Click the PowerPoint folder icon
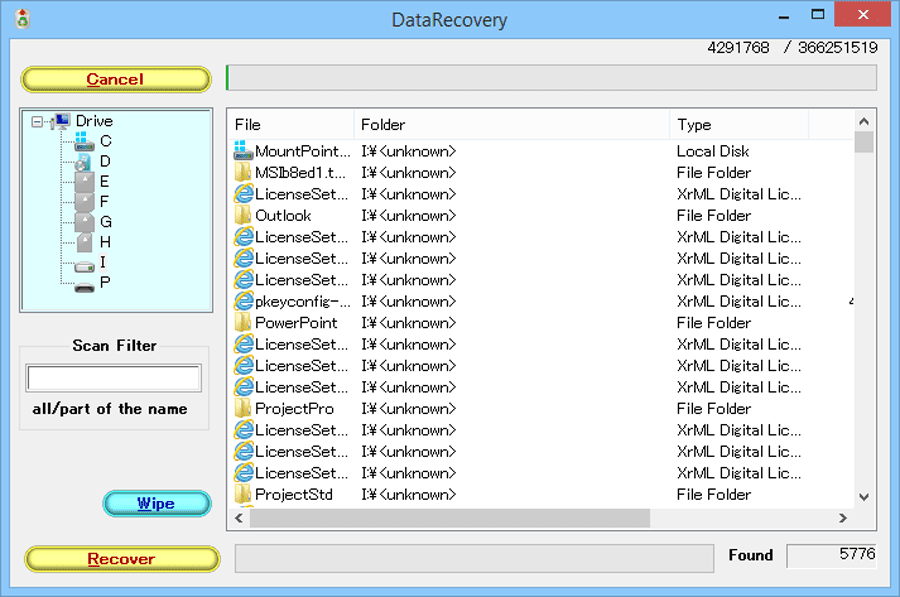Image resolution: width=900 pixels, height=597 pixels. 243,323
